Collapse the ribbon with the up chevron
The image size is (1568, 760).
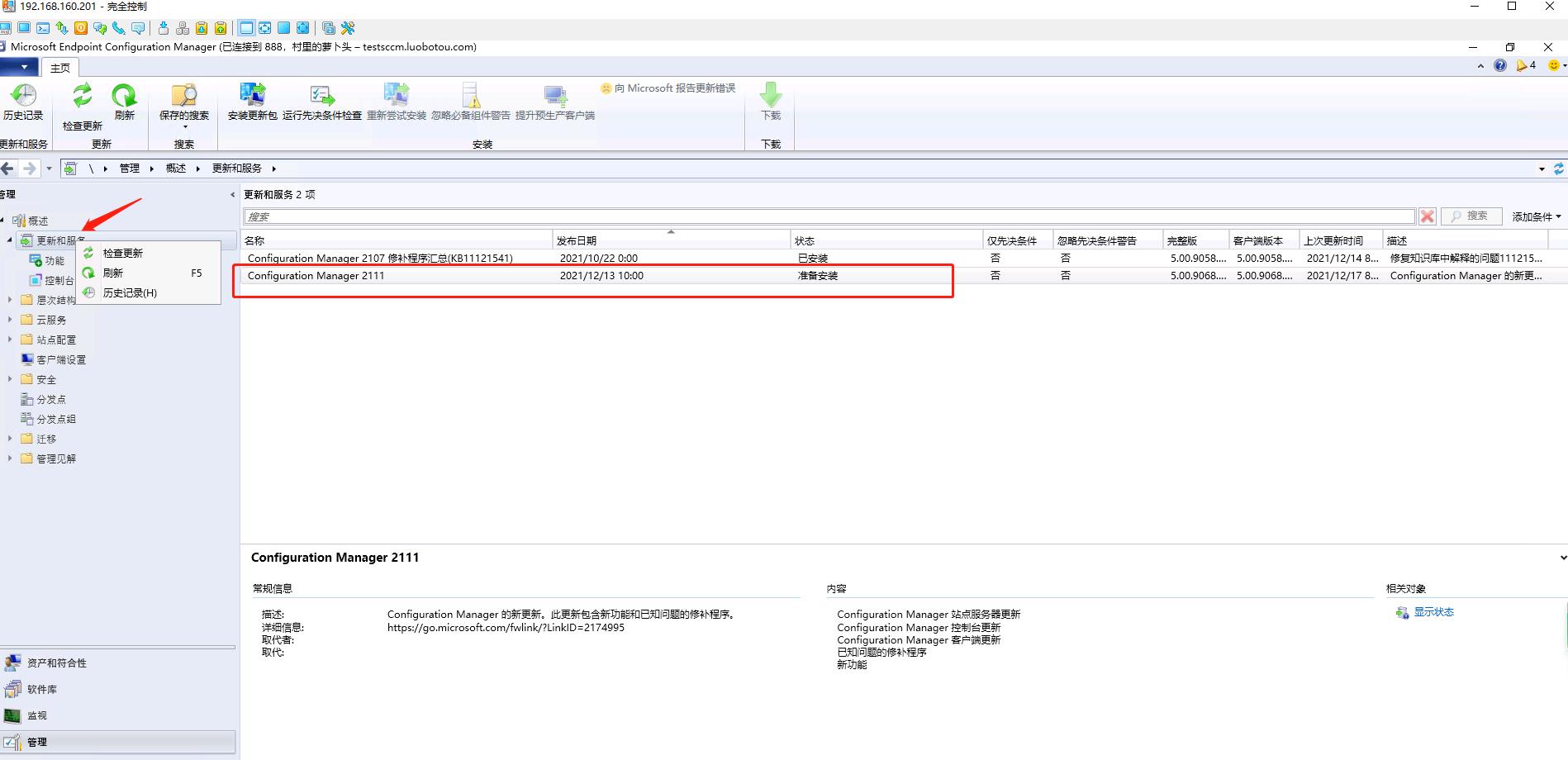1480,66
